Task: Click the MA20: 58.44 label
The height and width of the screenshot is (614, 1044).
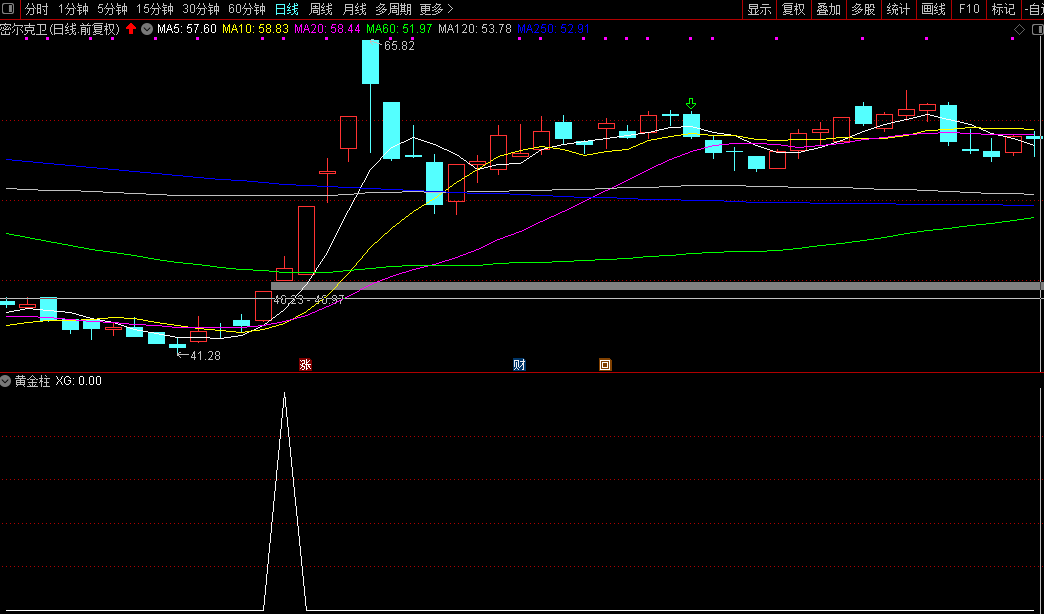Action: (328, 29)
